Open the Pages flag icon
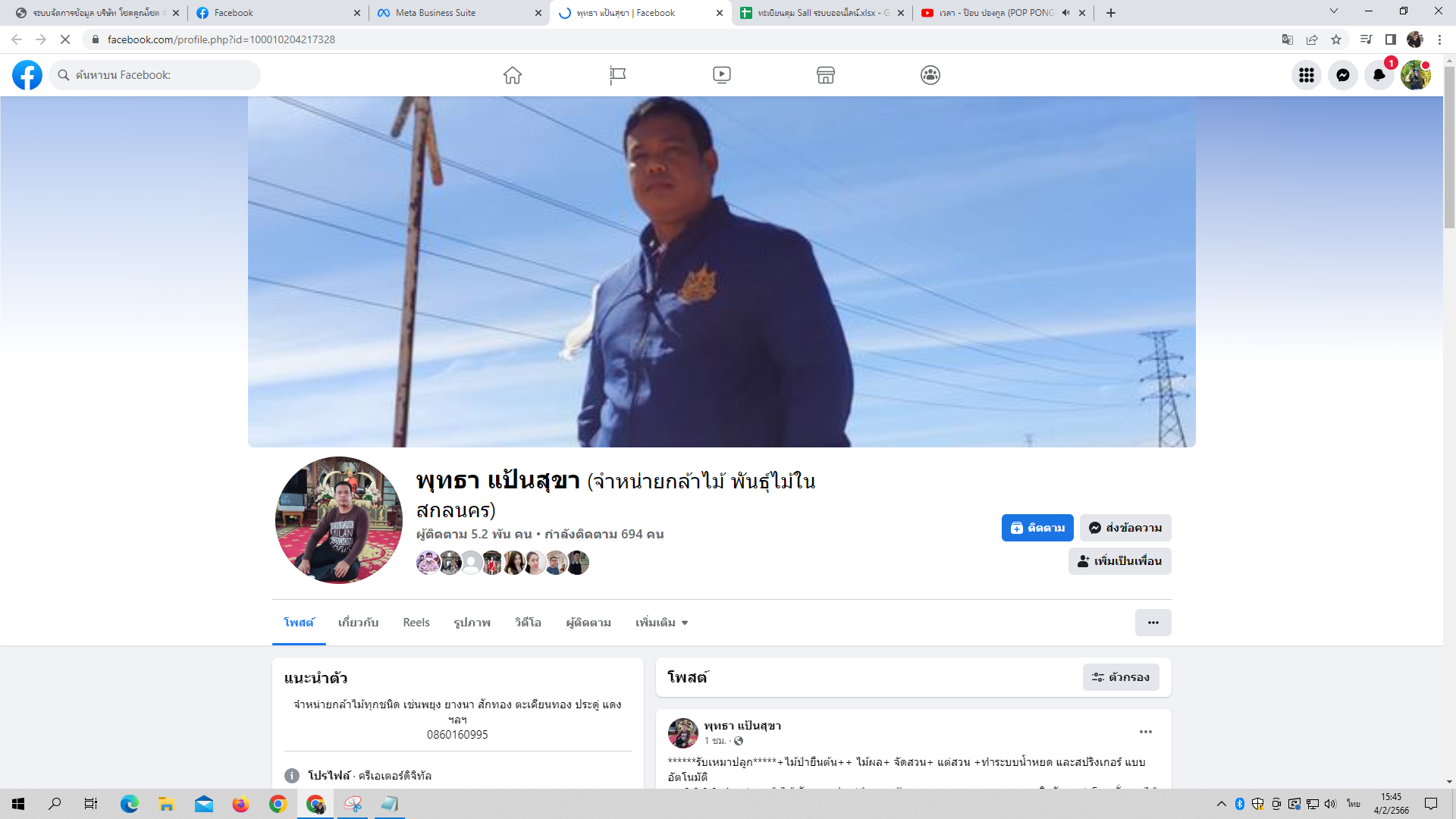This screenshot has width=1456, height=819. [x=617, y=75]
